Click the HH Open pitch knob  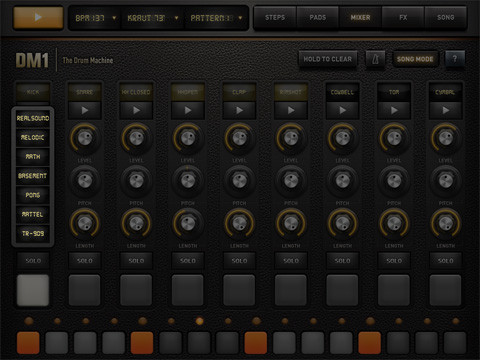click(x=188, y=181)
